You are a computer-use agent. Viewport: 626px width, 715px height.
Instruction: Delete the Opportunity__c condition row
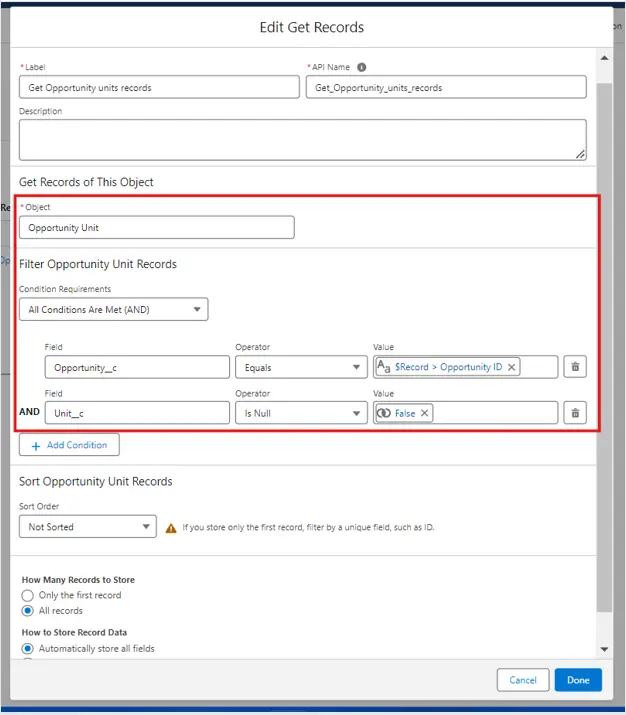575,367
